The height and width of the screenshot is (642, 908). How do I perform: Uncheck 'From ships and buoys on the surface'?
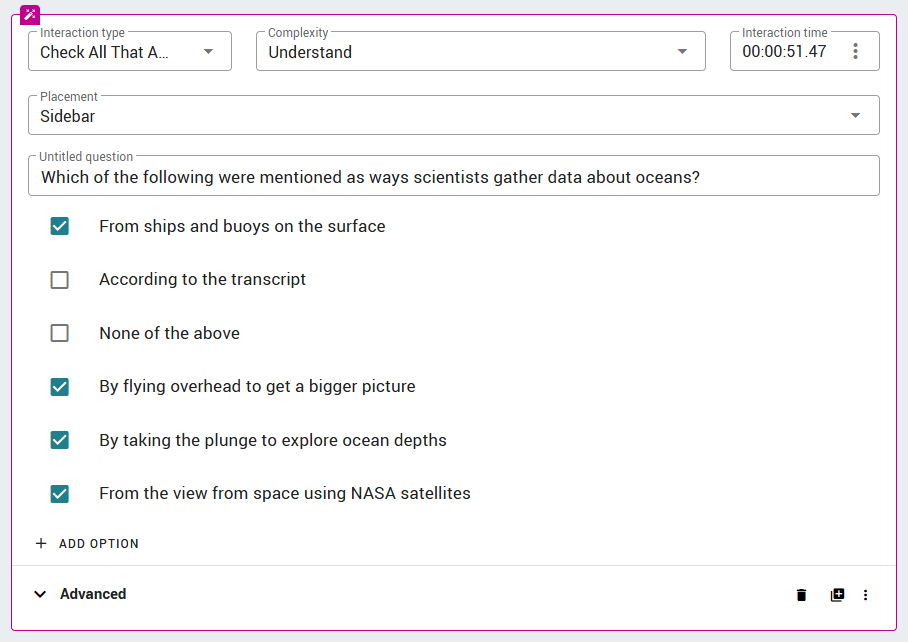60,226
